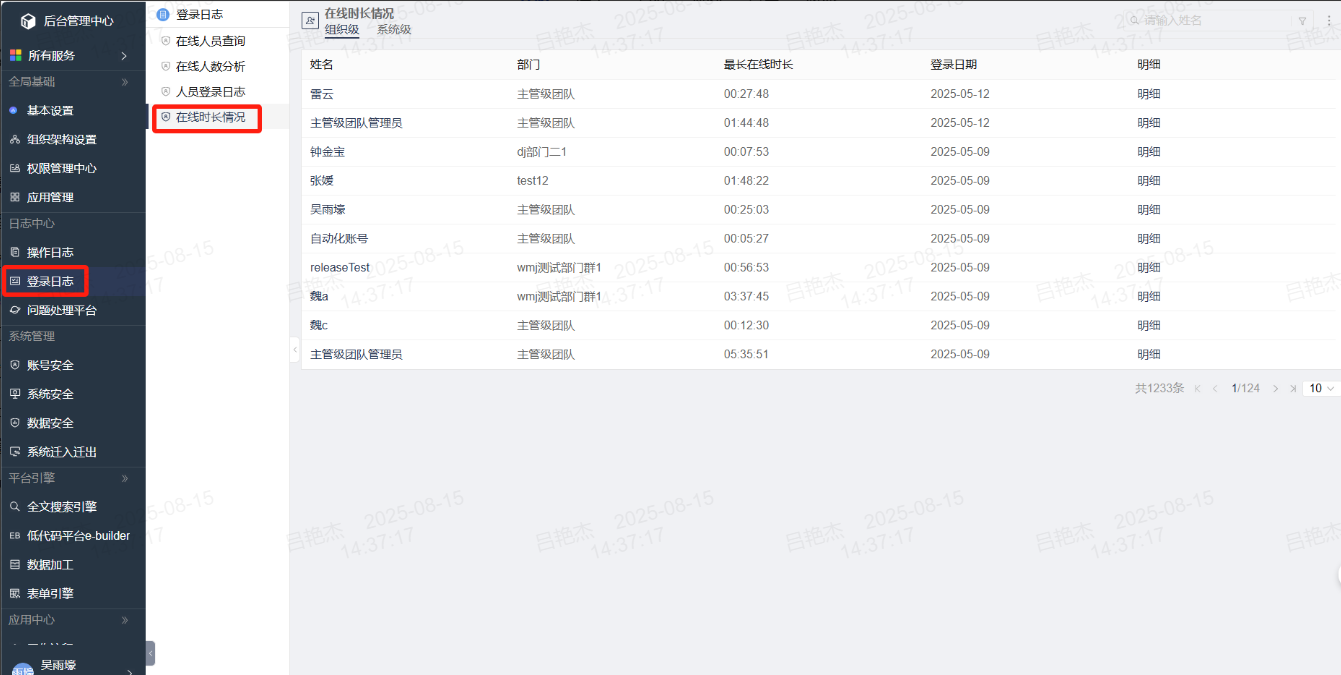Click the search magnifier icon in name field
The width and height of the screenshot is (1341, 675).
pyautogui.click(x=1135, y=21)
